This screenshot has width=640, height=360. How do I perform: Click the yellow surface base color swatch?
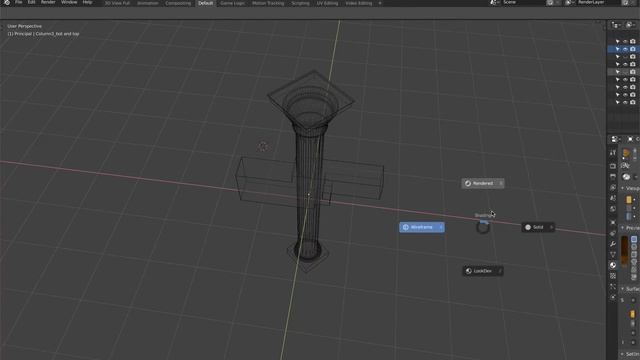[633, 314]
